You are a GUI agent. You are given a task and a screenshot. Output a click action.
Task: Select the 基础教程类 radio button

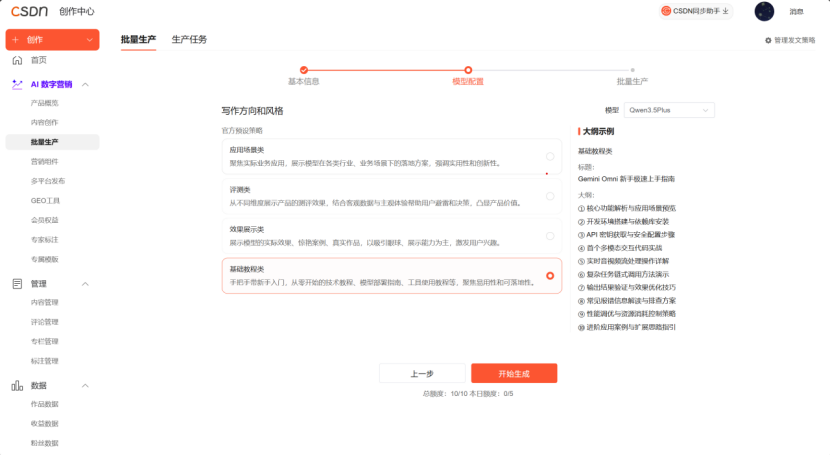click(550, 276)
